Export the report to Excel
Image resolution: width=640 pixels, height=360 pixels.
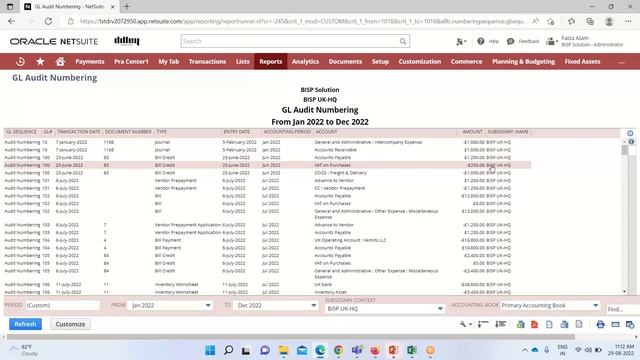tap(520, 324)
